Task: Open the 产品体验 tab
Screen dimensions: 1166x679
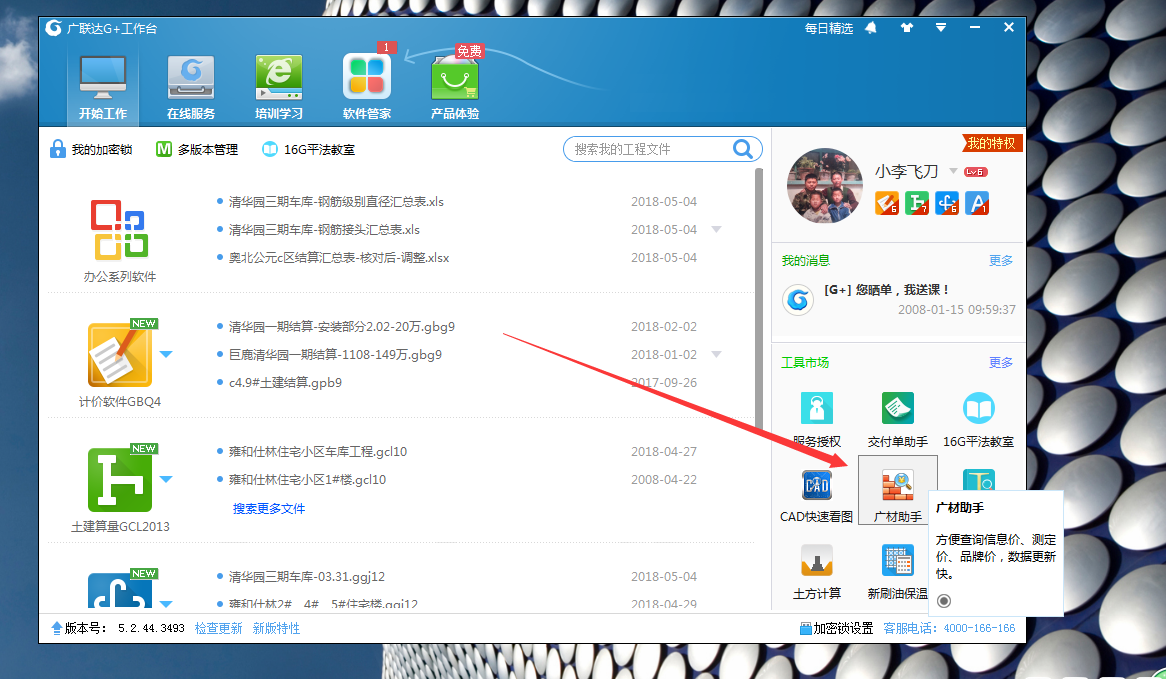Action: 455,87
